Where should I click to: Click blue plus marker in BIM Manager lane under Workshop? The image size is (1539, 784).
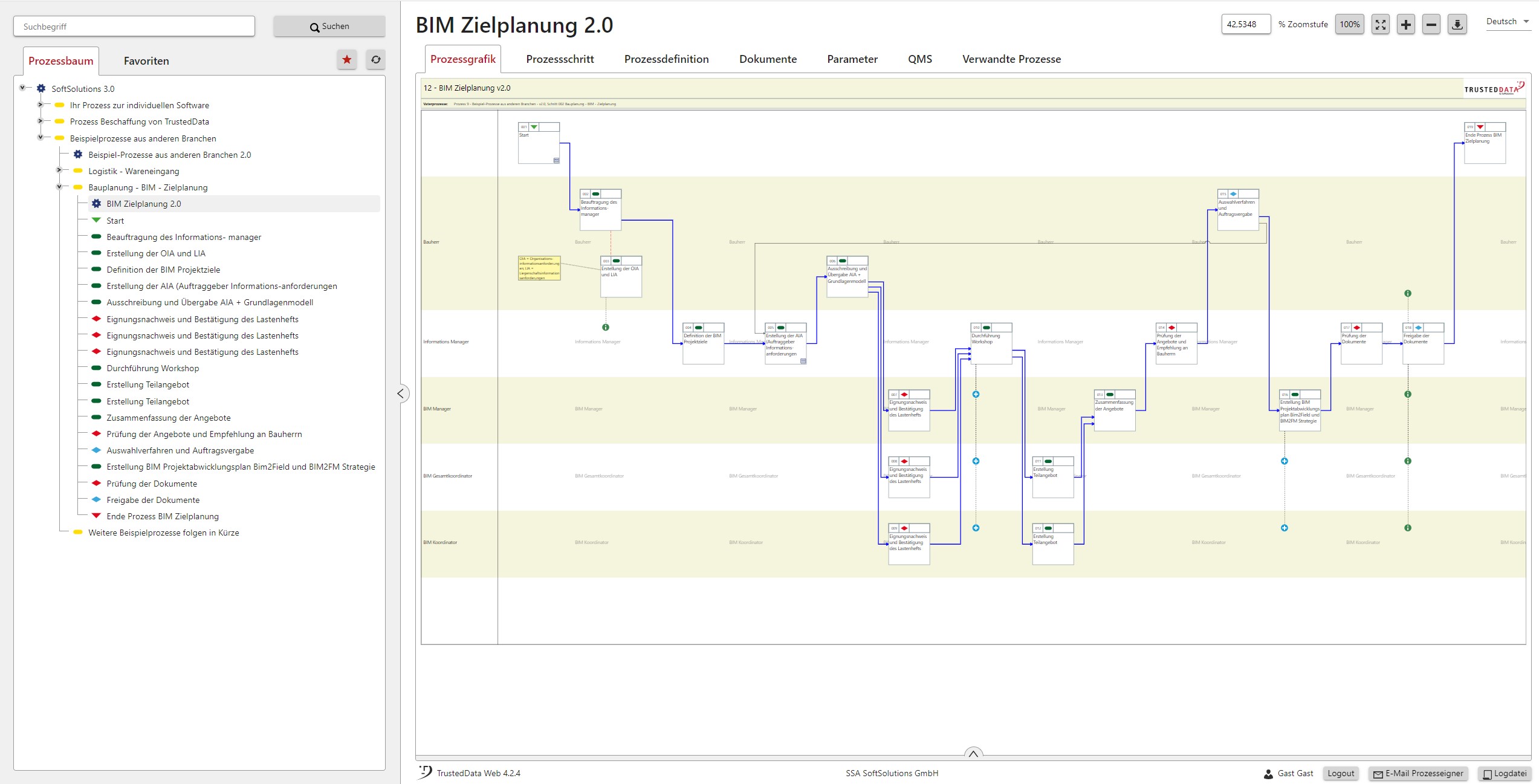pyautogui.click(x=976, y=394)
